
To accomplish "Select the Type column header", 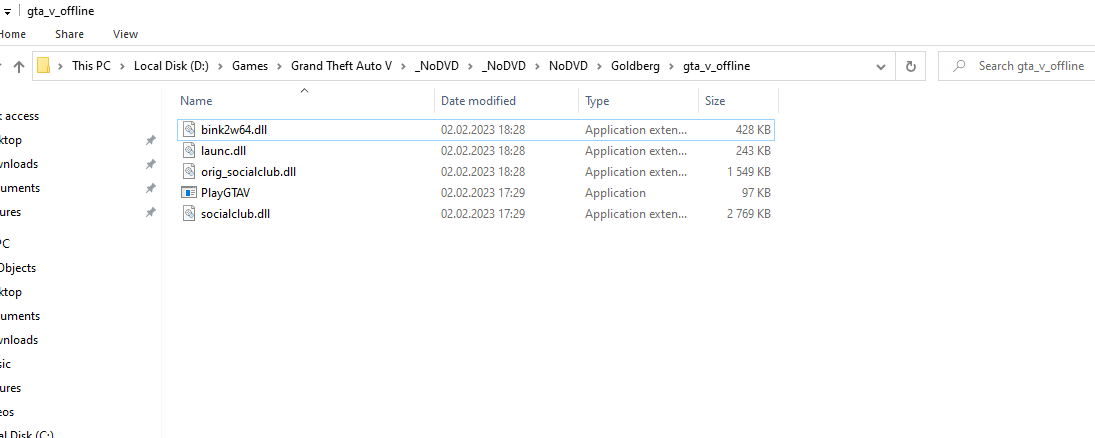I will pyautogui.click(x=597, y=101).
